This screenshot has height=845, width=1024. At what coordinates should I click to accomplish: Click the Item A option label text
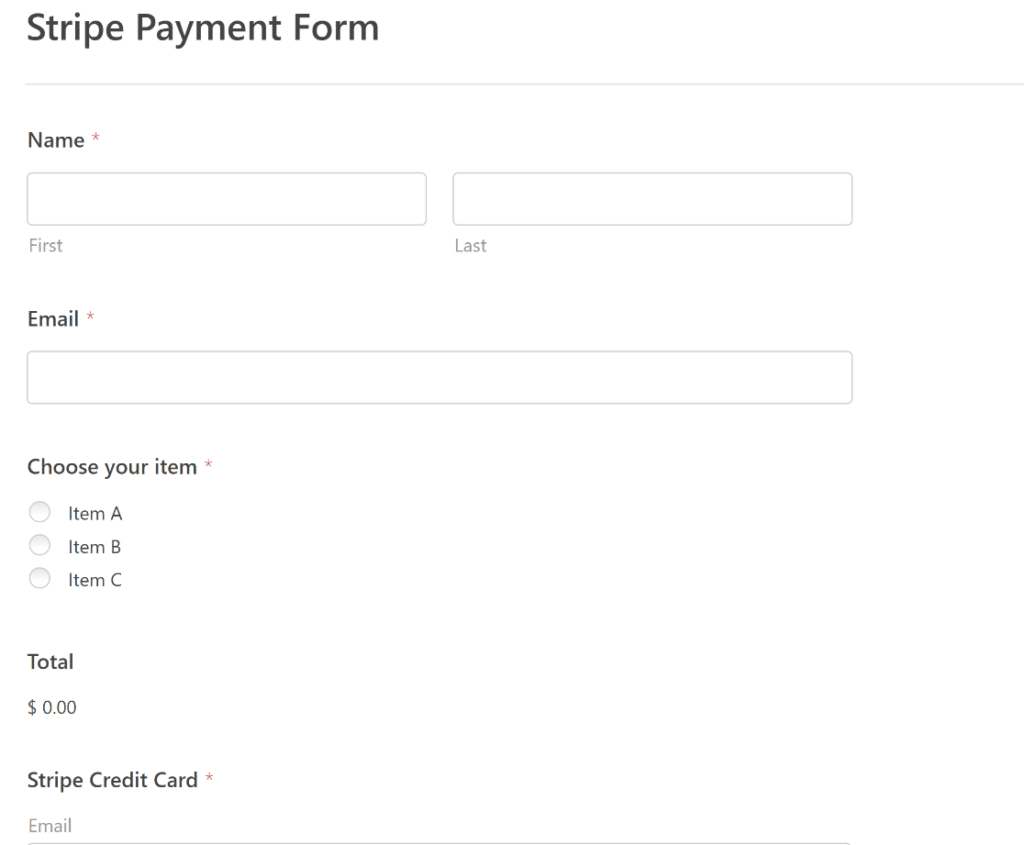click(95, 512)
